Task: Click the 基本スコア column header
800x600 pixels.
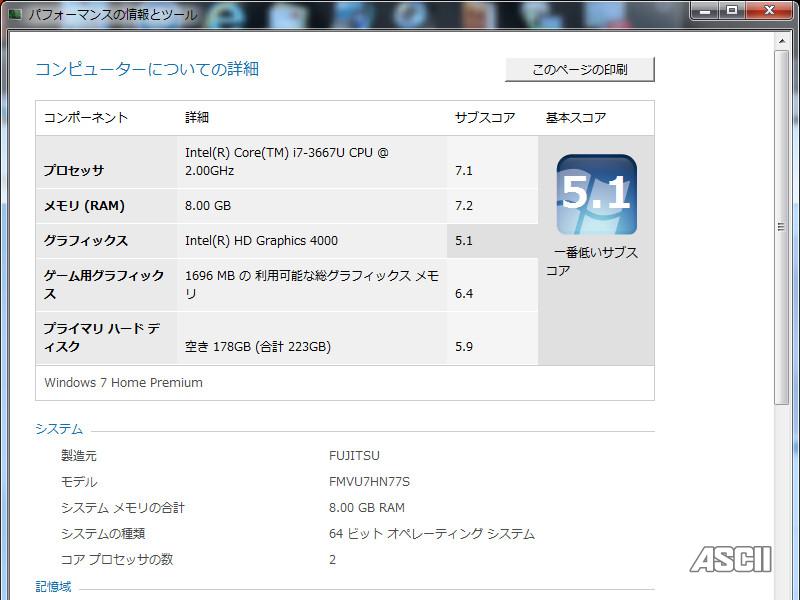Action: 576,118
